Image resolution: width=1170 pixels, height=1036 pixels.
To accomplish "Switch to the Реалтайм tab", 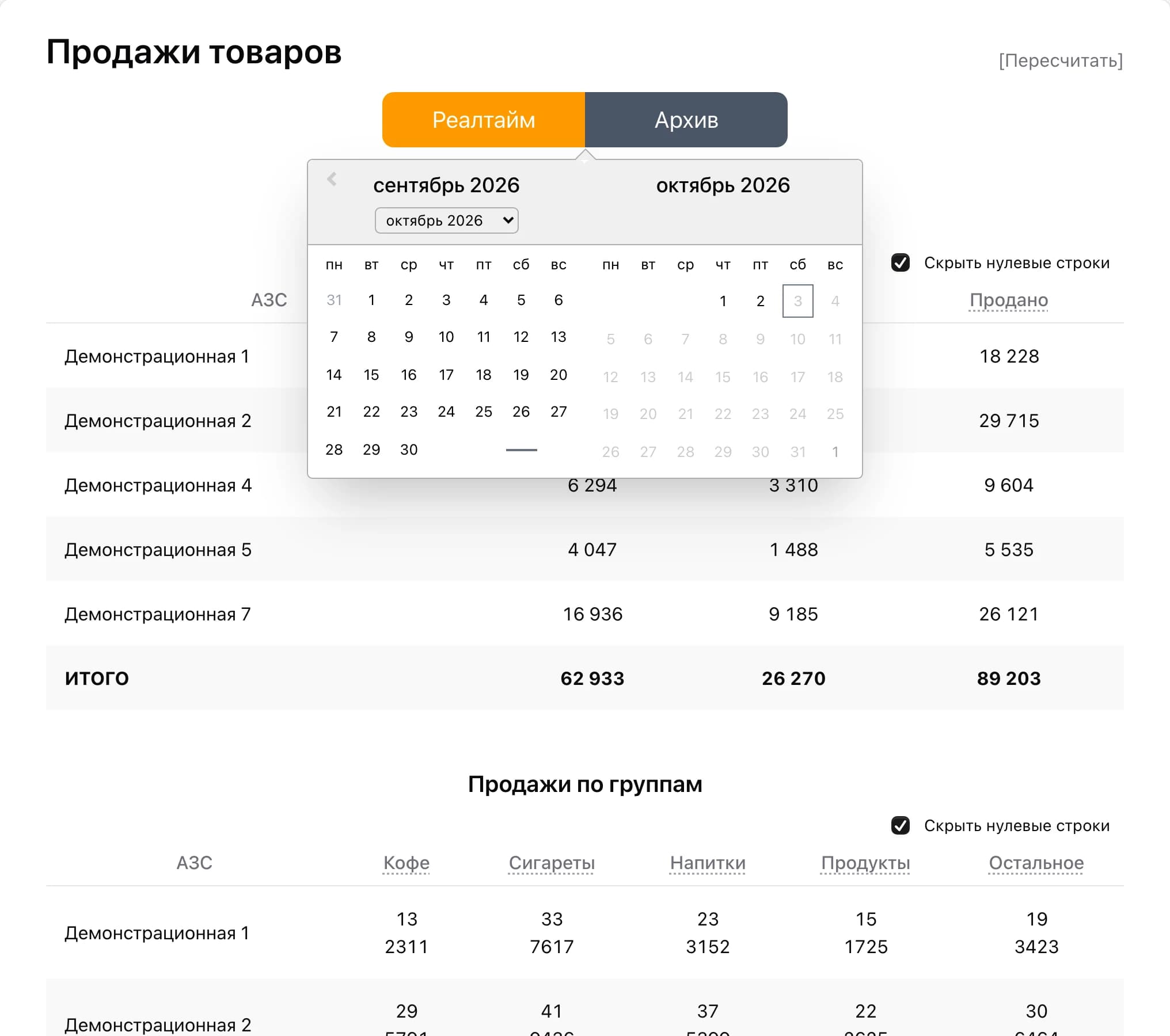I will coord(484,120).
